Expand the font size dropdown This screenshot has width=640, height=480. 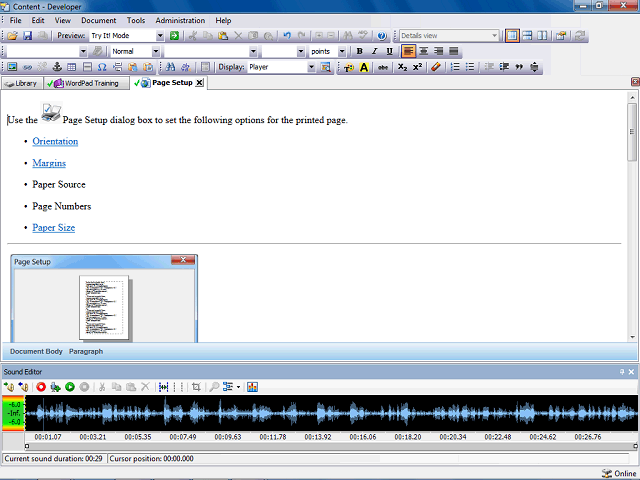pyautogui.click(x=301, y=51)
